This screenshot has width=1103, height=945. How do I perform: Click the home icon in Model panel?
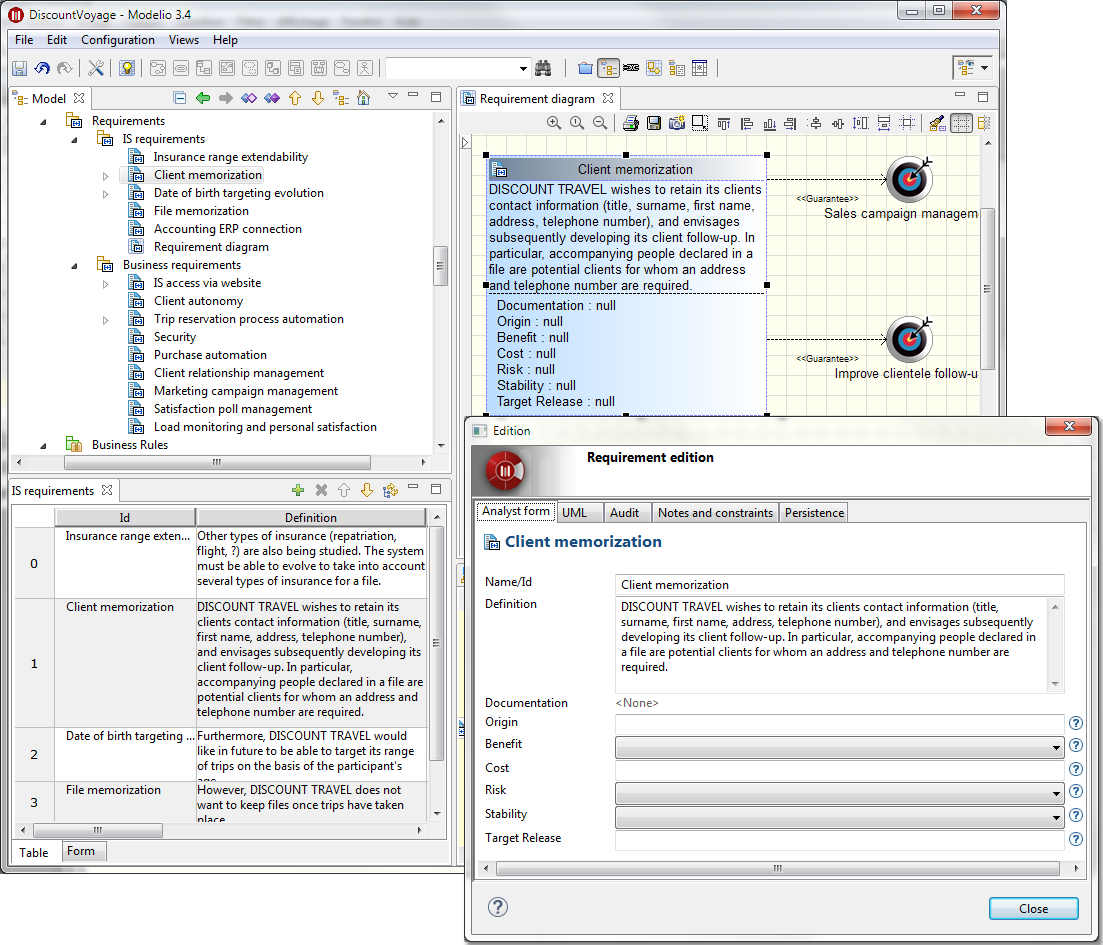(x=364, y=98)
